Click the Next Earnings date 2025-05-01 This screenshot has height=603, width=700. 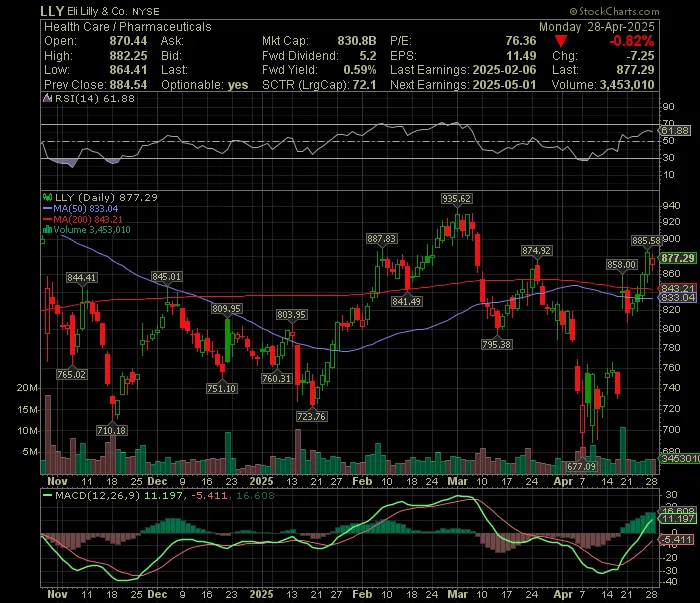click(x=504, y=85)
